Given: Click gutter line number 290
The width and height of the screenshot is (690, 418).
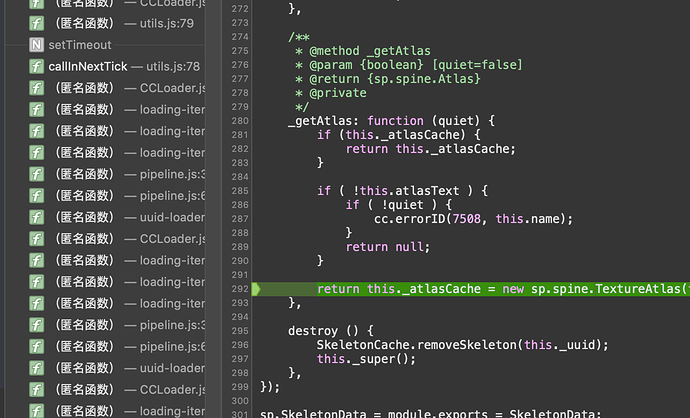Looking at the screenshot, I should point(240,261).
